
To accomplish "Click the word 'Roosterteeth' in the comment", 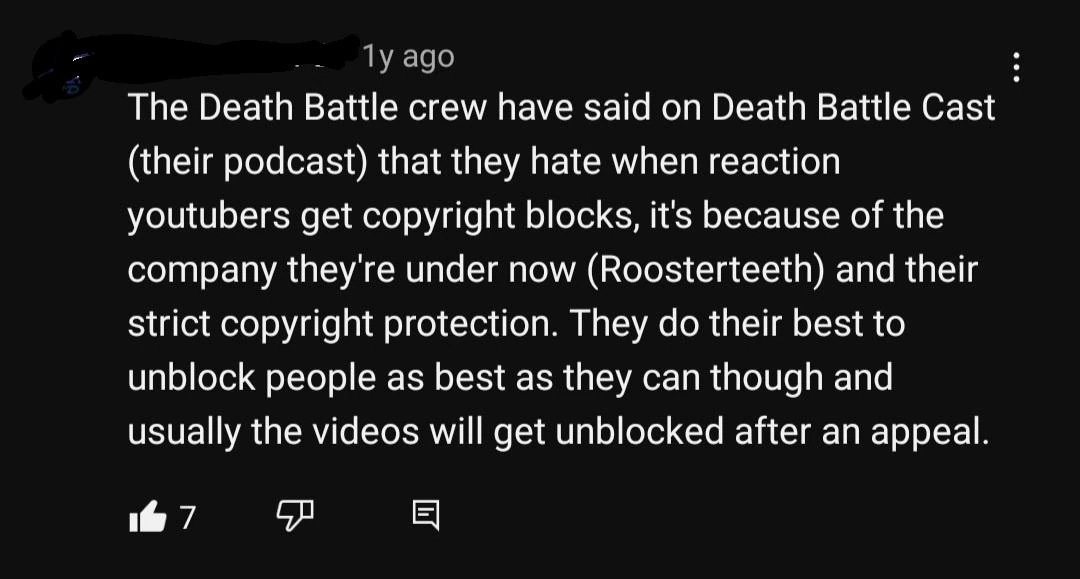I will click(706, 269).
